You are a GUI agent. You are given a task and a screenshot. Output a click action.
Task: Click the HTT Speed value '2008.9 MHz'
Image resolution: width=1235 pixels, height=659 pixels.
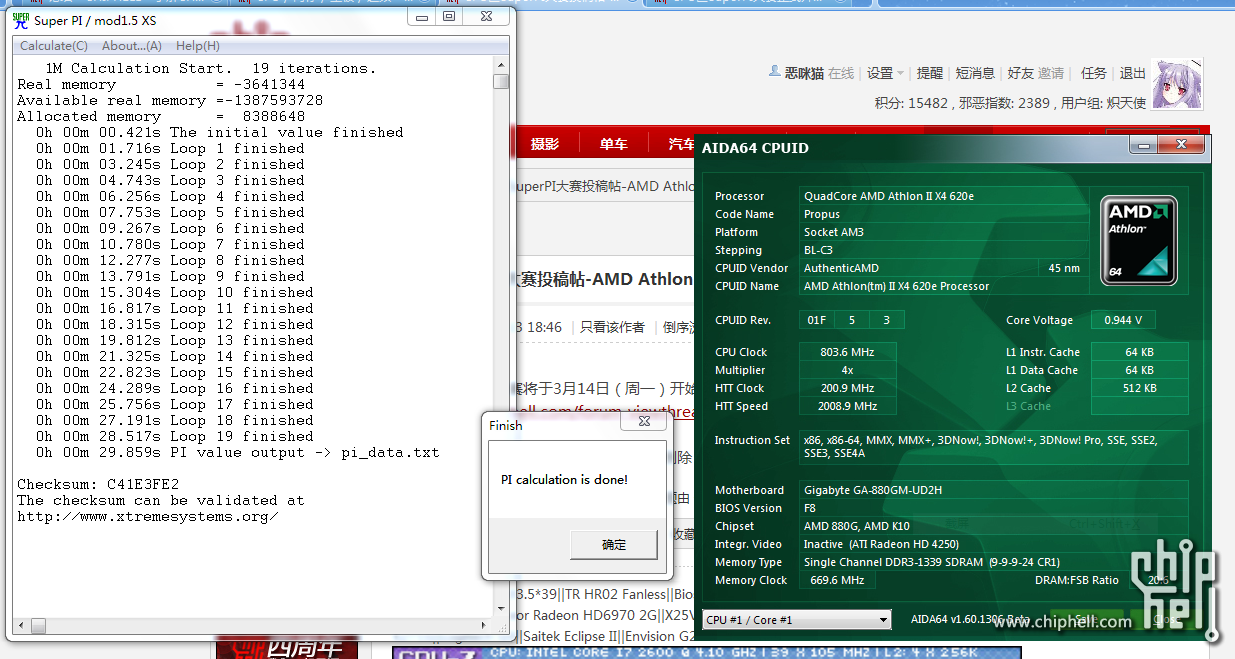click(848, 406)
